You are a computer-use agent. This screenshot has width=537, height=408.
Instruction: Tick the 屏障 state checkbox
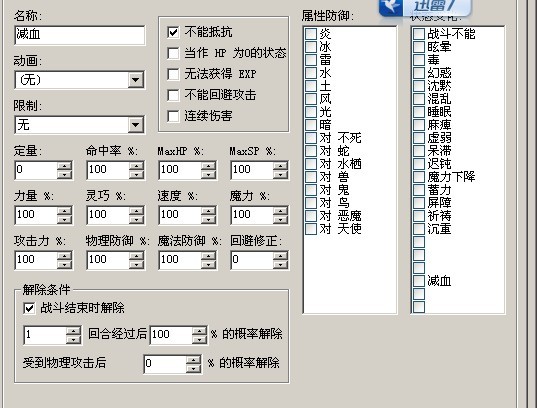click(419, 203)
